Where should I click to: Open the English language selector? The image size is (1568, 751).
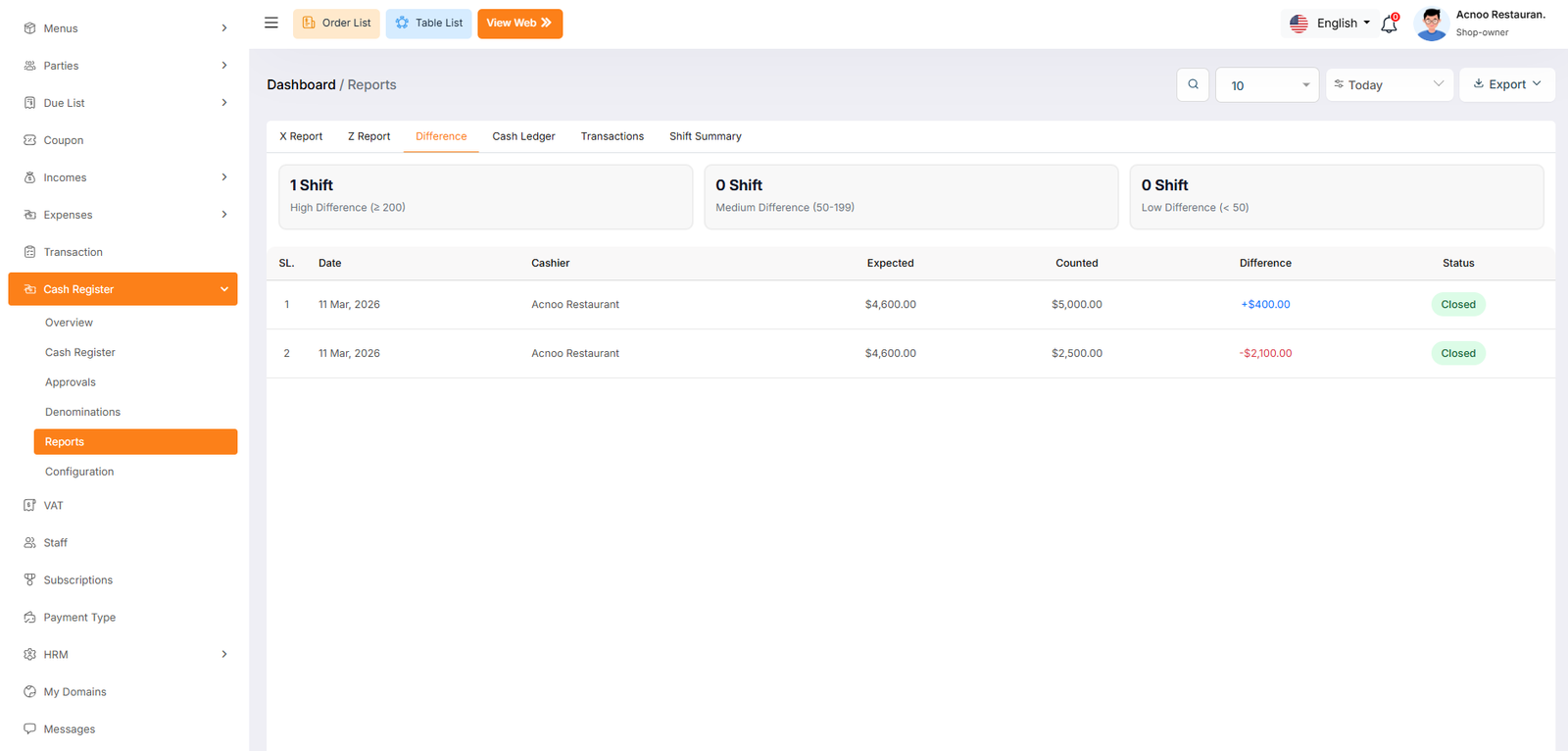(1330, 24)
